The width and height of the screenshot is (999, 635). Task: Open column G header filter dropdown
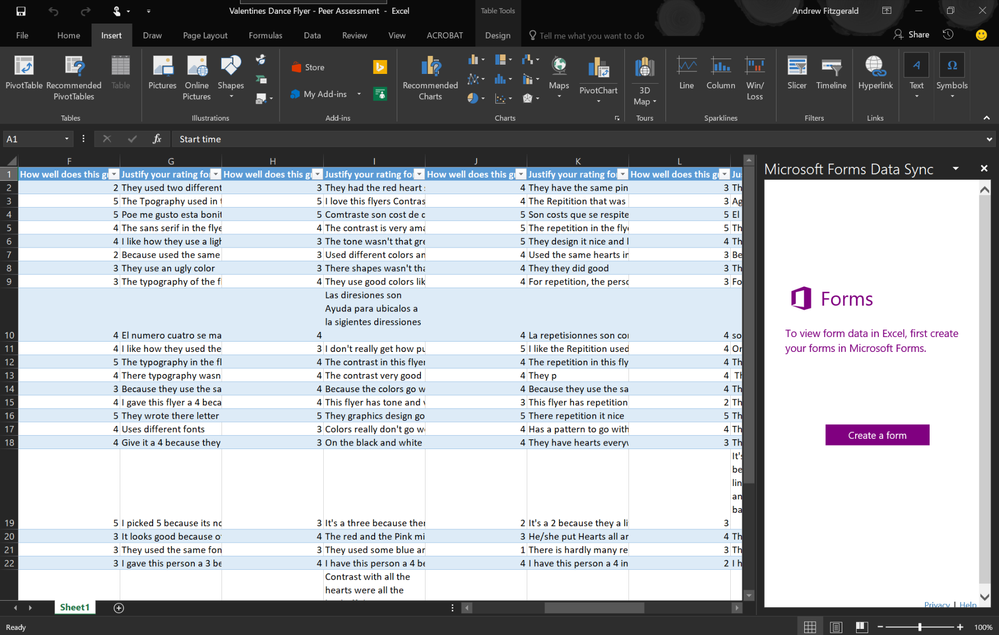(215, 174)
